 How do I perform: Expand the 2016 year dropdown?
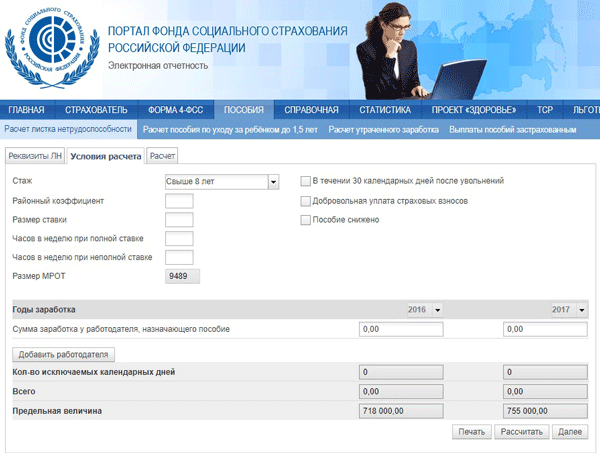pyautogui.click(x=438, y=310)
